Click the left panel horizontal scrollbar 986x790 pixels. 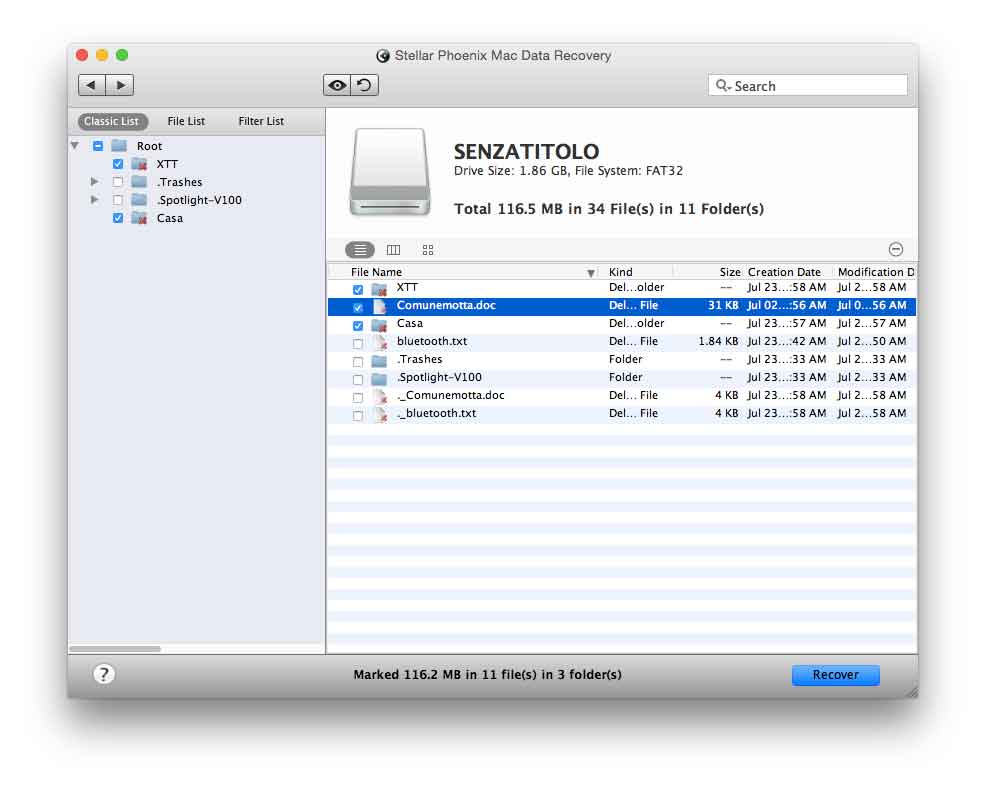click(x=115, y=648)
